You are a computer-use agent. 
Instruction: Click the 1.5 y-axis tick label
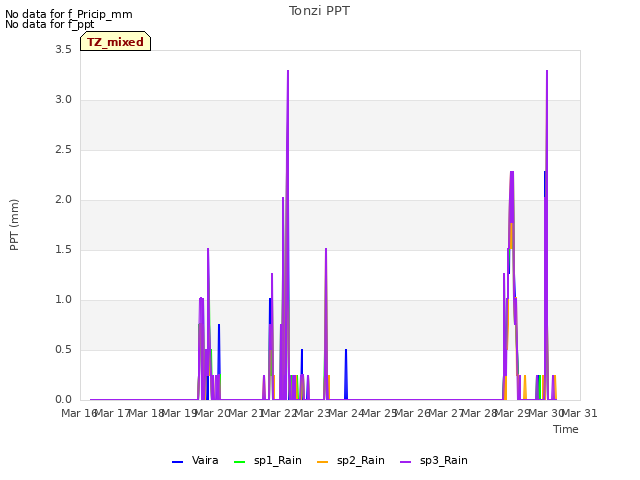pyautogui.click(x=63, y=250)
